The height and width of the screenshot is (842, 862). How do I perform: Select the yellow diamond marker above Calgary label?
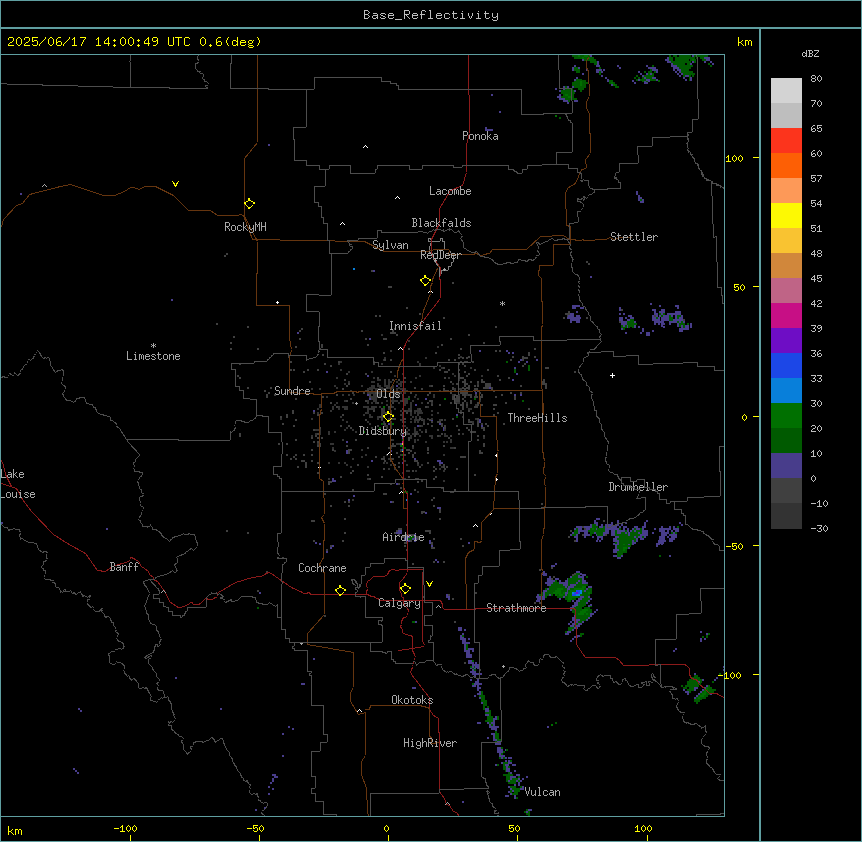[x=405, y=589]
